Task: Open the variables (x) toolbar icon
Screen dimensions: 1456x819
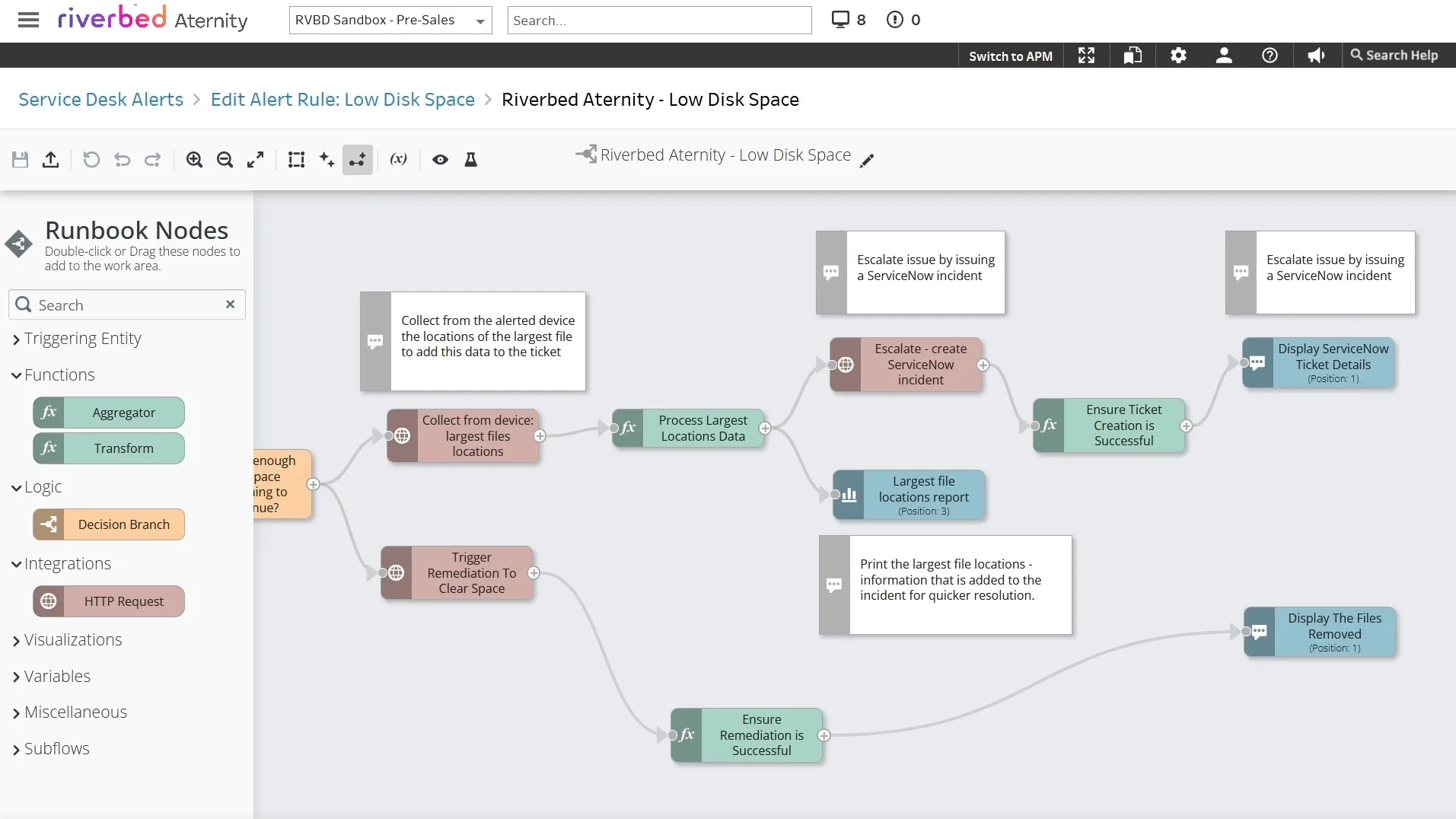Action: pyautogui.click(x=398, y=159)
